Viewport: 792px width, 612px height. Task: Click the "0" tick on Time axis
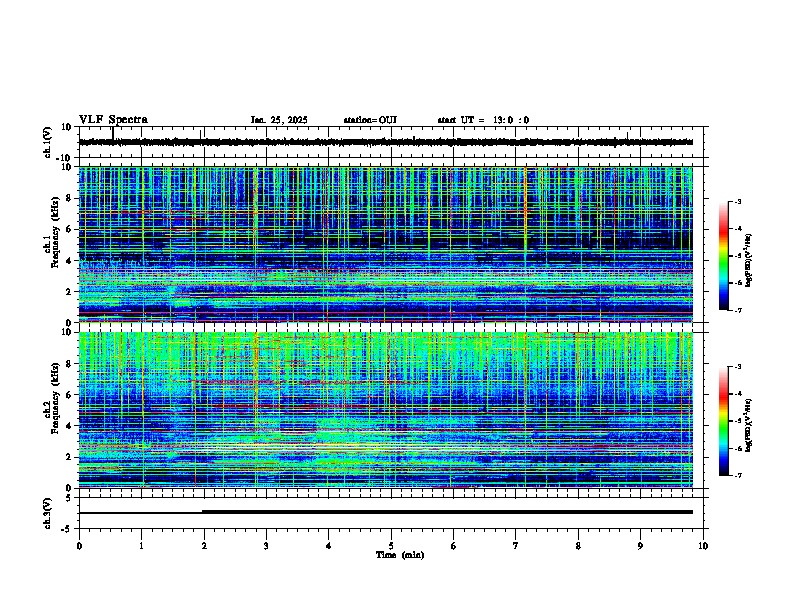79,546
